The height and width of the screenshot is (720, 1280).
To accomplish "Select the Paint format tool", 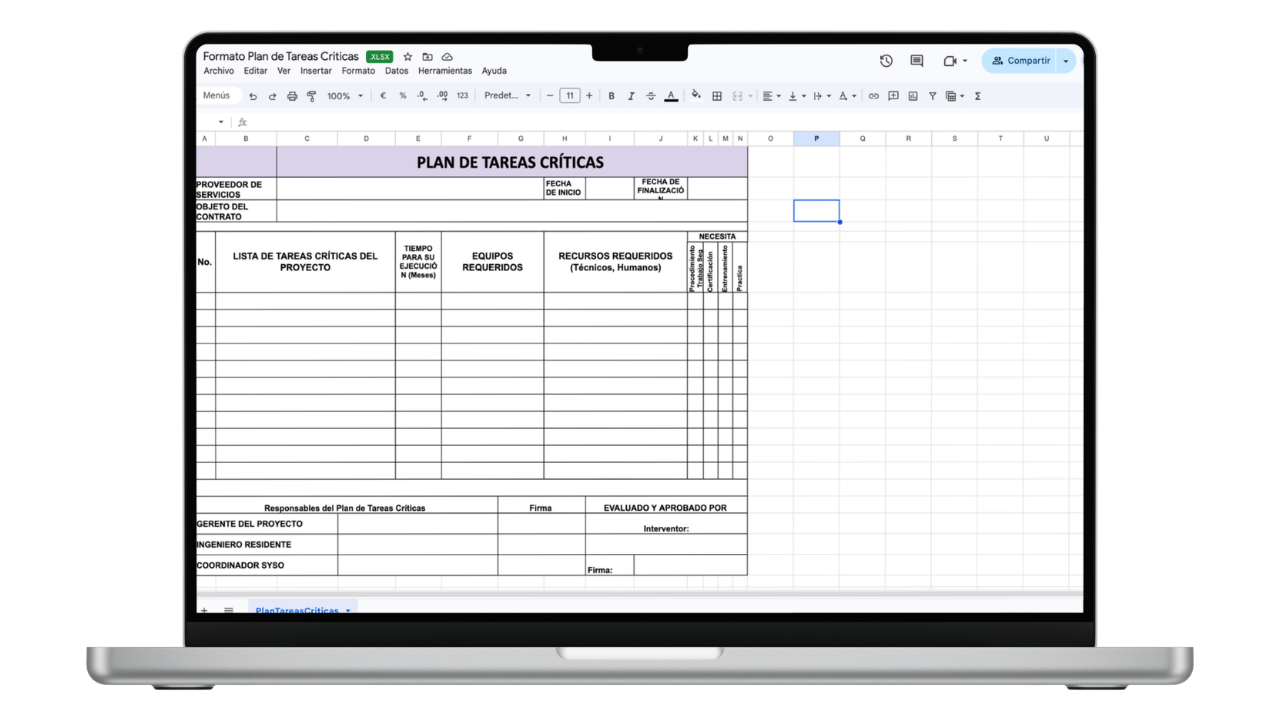I will (311, 96).
